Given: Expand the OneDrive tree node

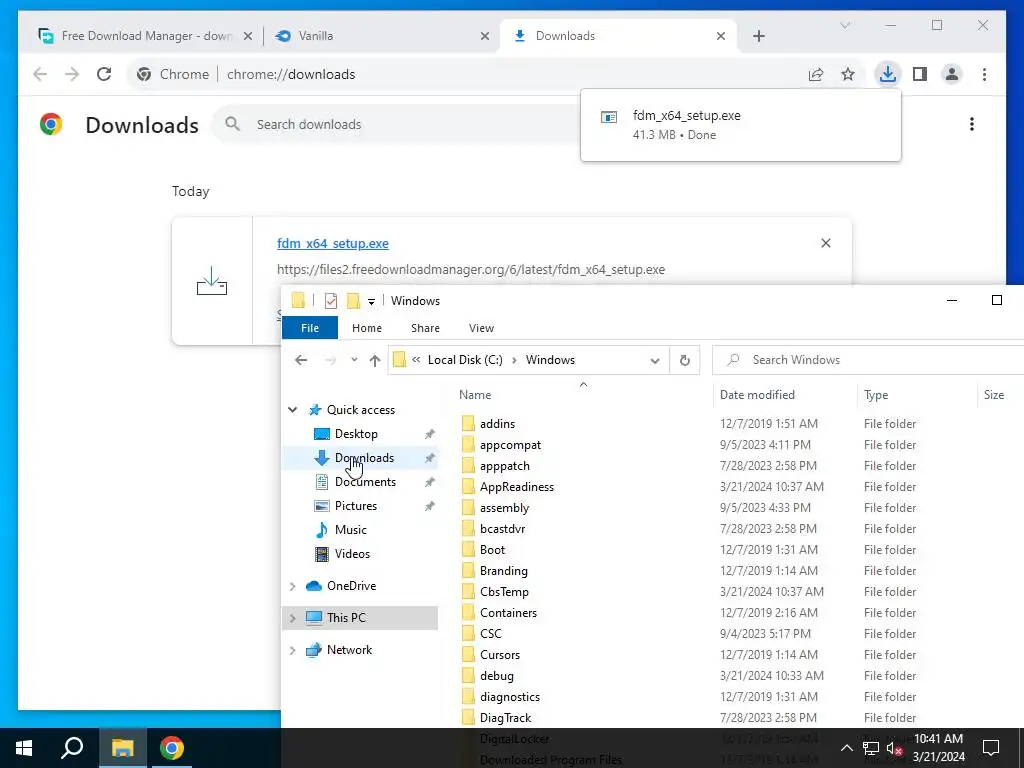Looking at the screenshot, I should 293,586.
